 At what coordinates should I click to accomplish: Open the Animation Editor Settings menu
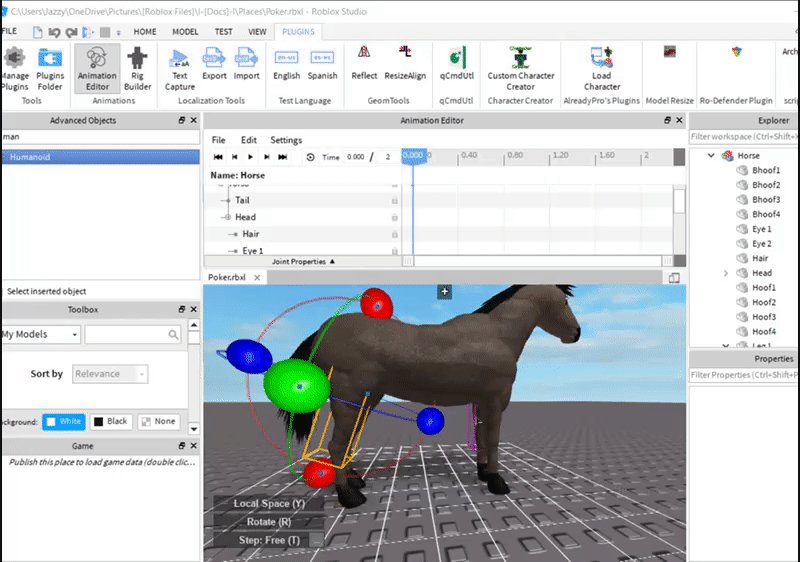click(286, 140)
